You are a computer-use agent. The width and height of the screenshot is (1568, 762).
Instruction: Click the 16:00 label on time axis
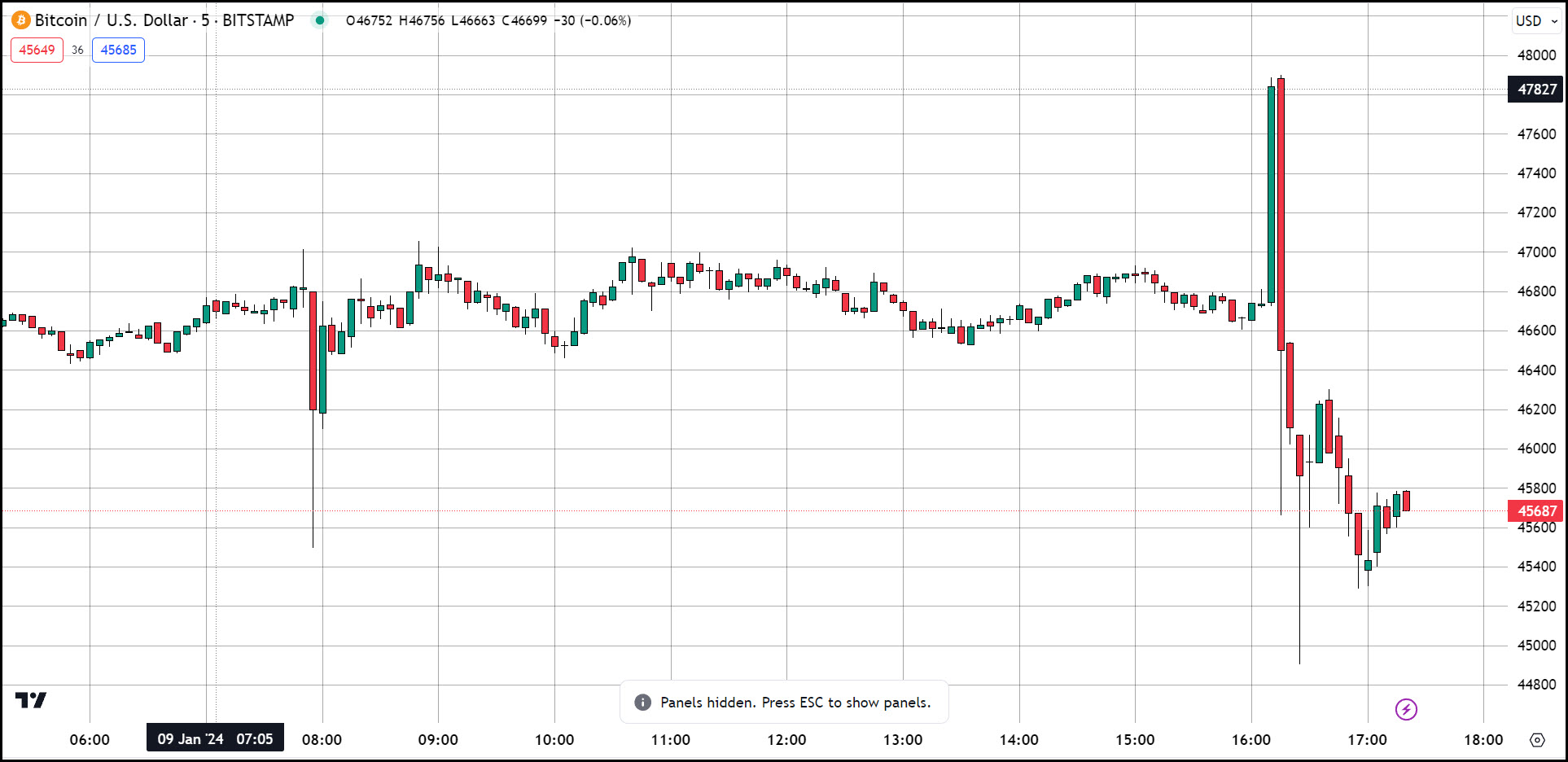1250,740
